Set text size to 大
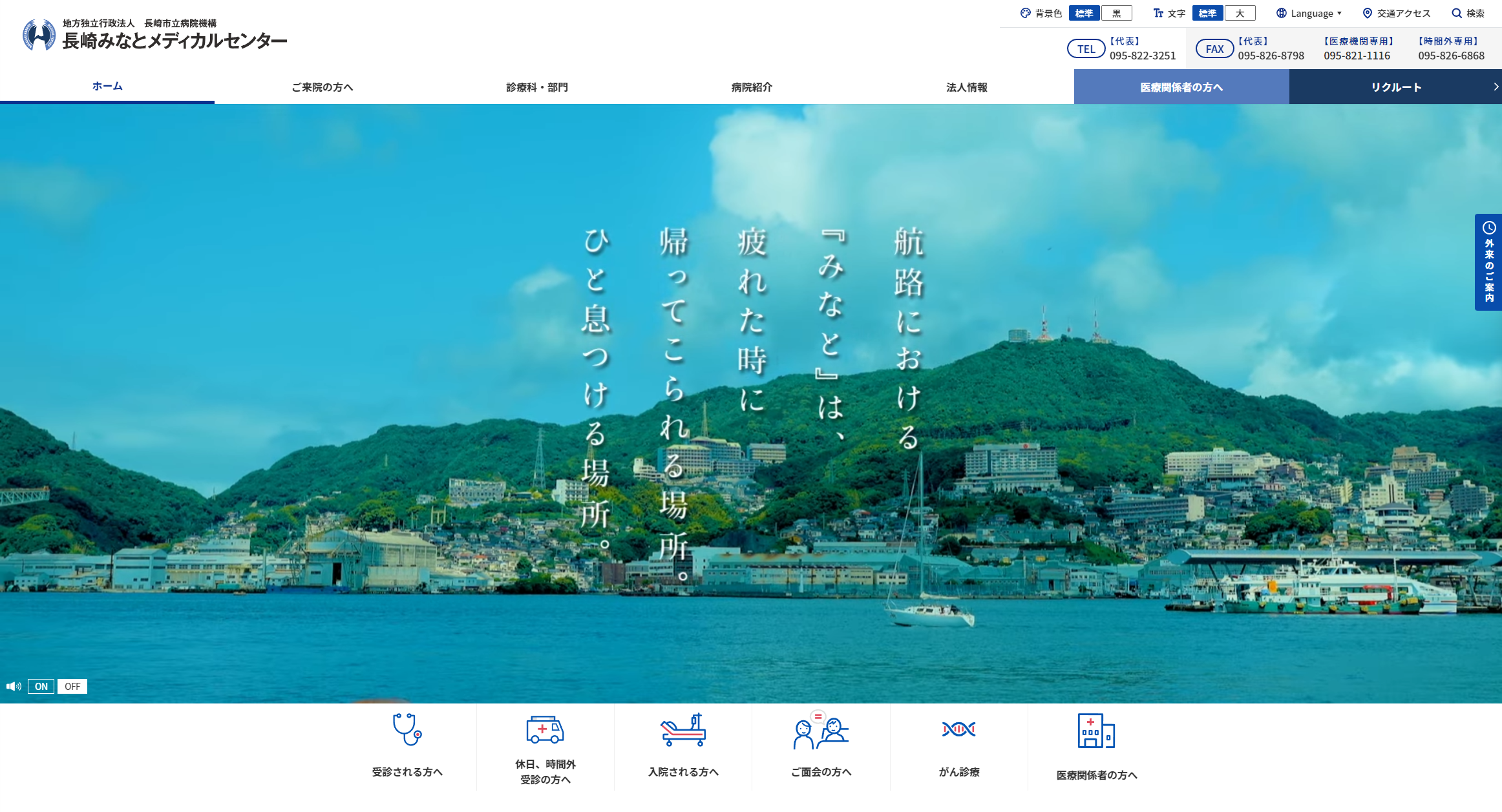 [x=1240, y=13]
